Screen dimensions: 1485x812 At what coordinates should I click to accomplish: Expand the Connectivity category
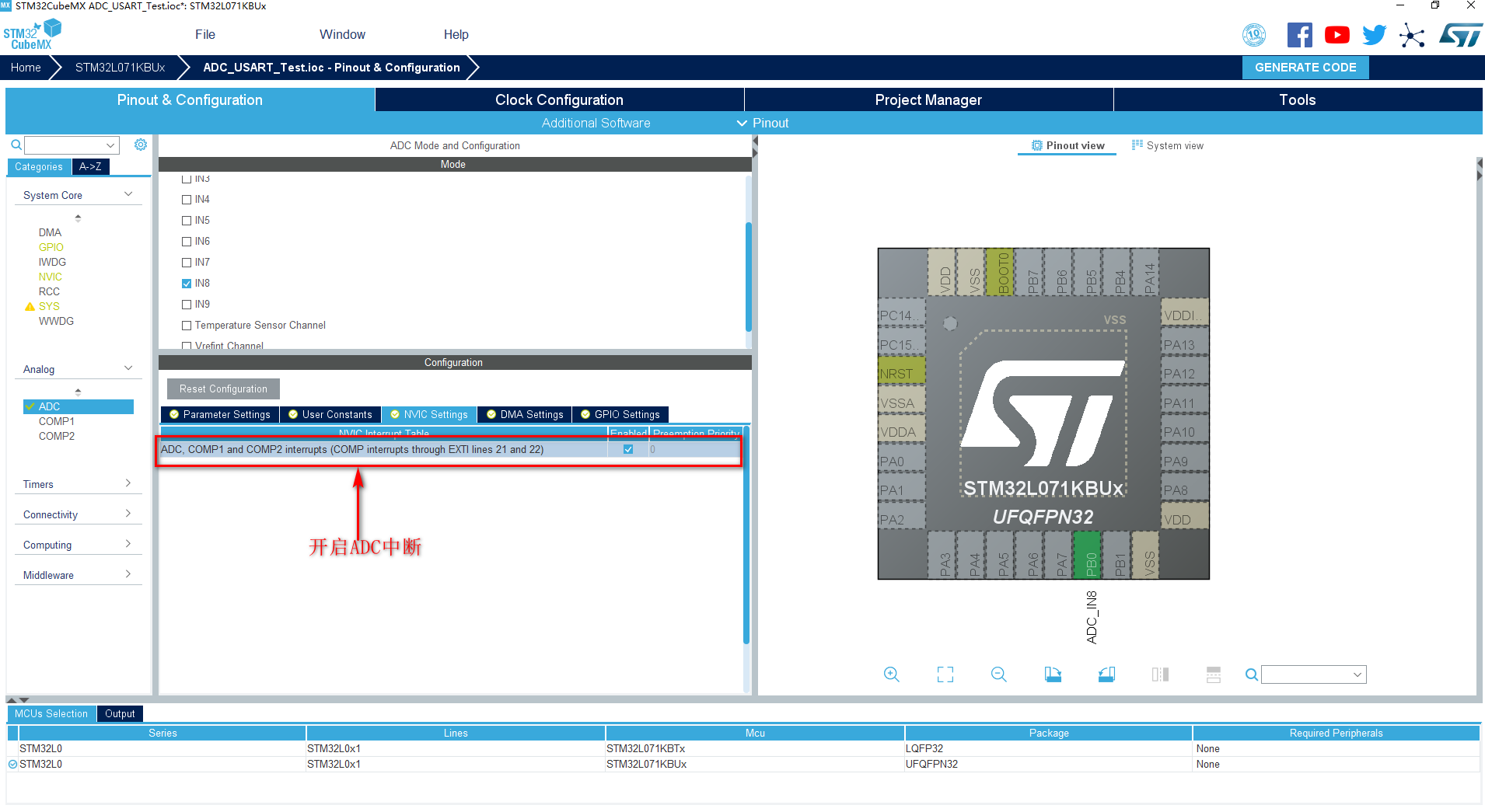(128, 514)
